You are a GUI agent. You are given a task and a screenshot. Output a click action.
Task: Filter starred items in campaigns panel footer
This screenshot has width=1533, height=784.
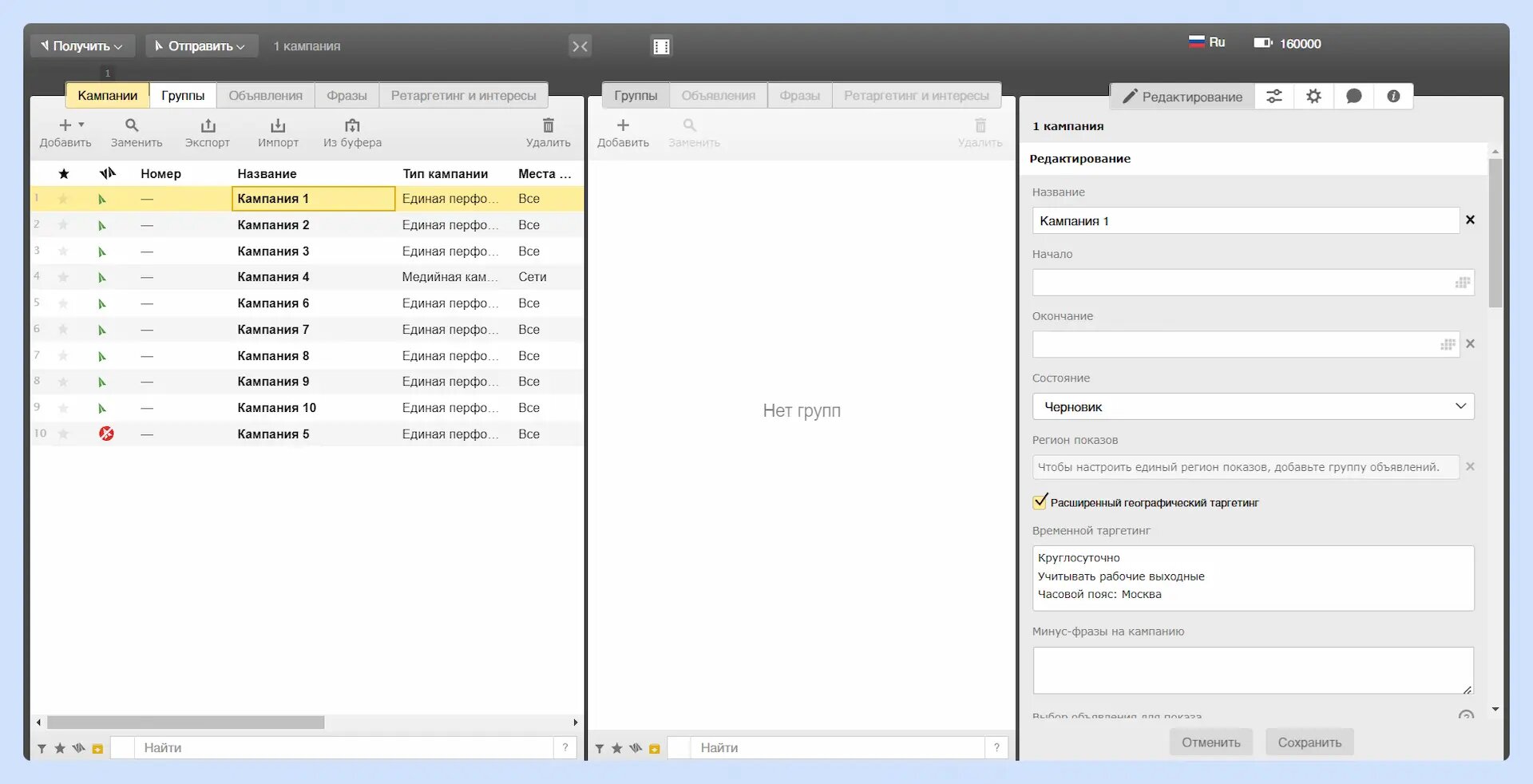[x=60, y=749]
